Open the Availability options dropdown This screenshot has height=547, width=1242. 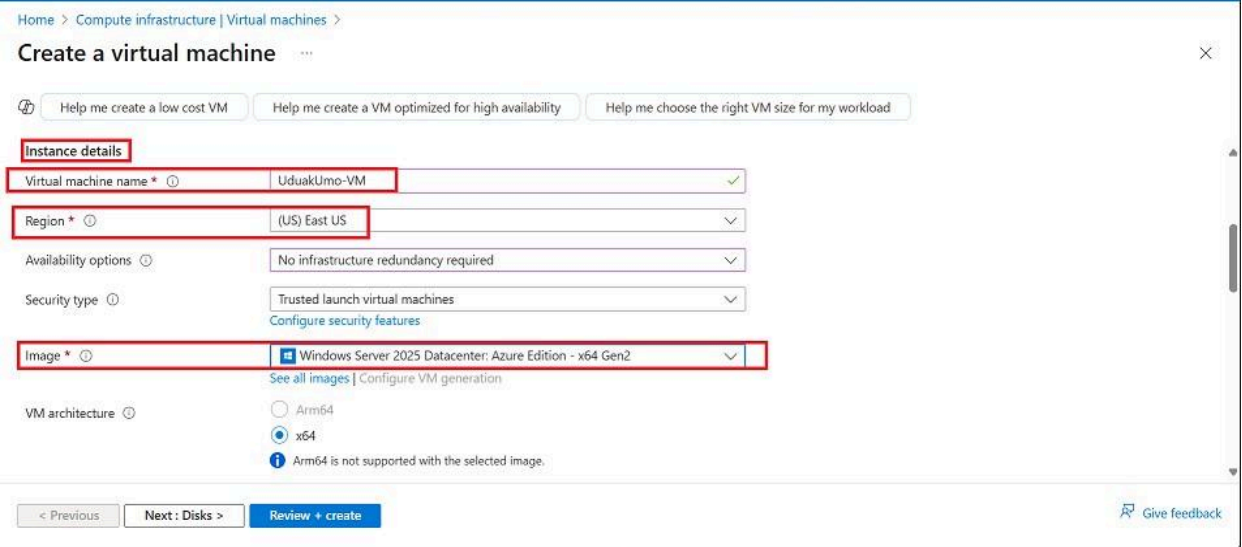point(730,260)
